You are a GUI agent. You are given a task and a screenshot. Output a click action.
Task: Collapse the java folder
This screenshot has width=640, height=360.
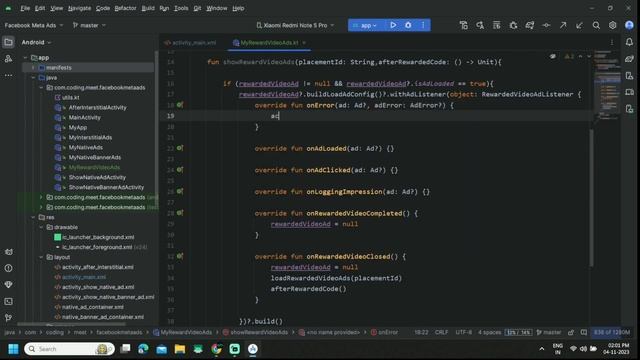point(33,78)
